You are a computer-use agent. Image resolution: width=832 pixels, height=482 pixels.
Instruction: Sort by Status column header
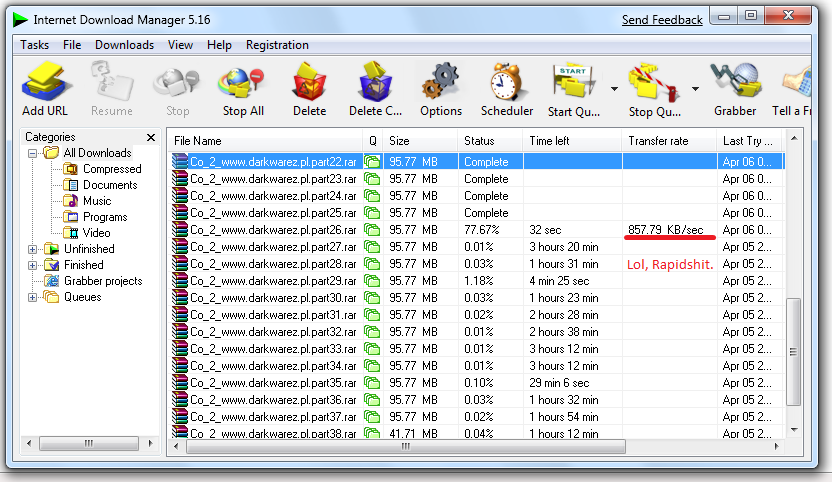tap(490, 141)
